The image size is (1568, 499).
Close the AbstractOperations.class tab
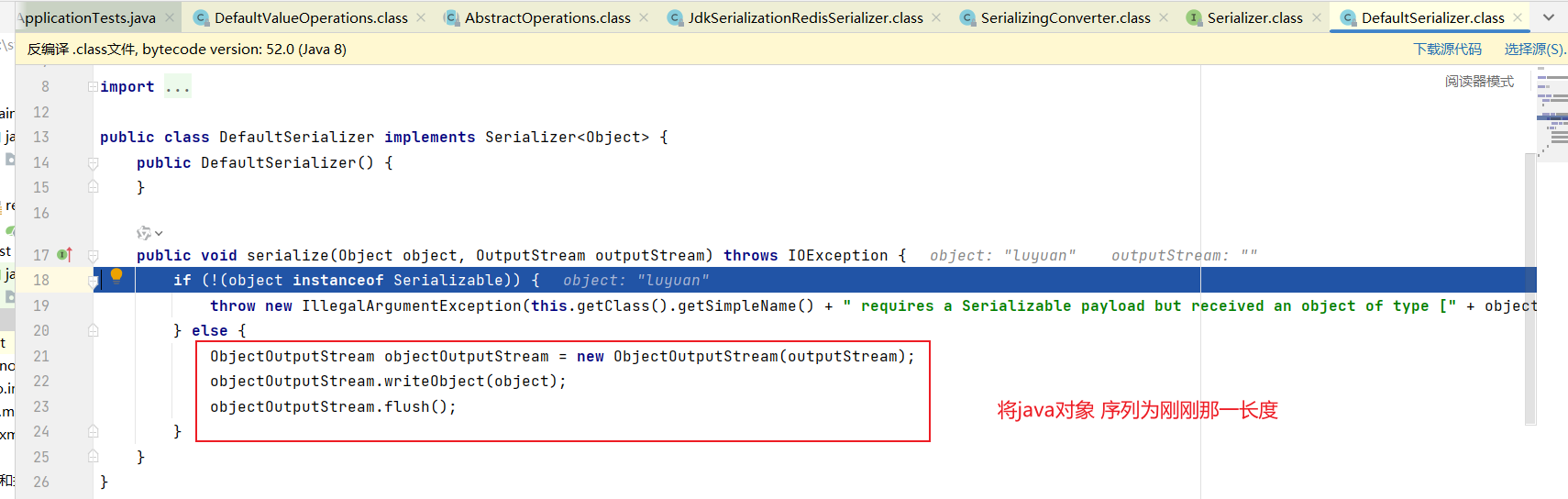644,17
